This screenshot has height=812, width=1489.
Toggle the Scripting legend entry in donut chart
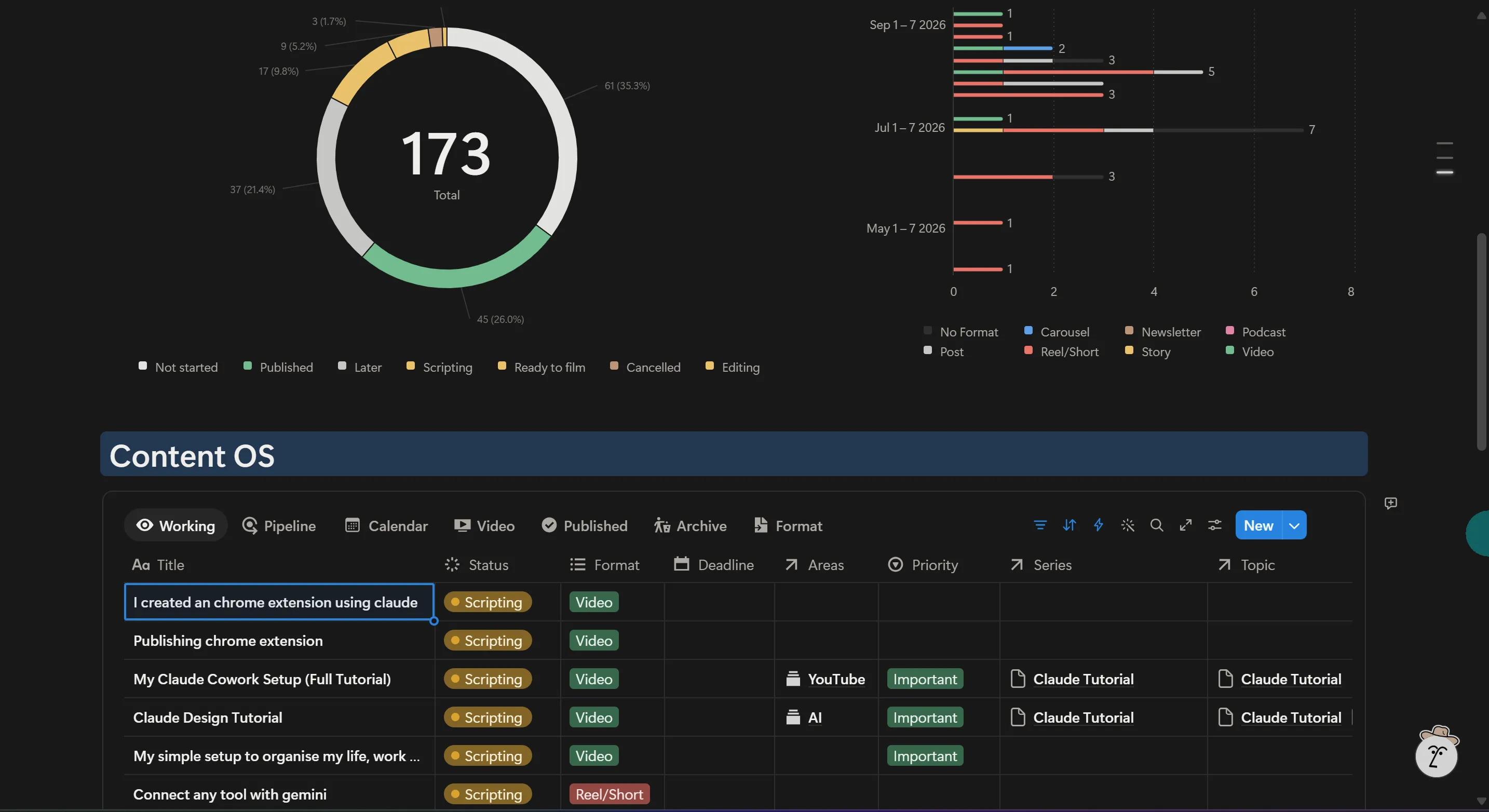(439, 367)
